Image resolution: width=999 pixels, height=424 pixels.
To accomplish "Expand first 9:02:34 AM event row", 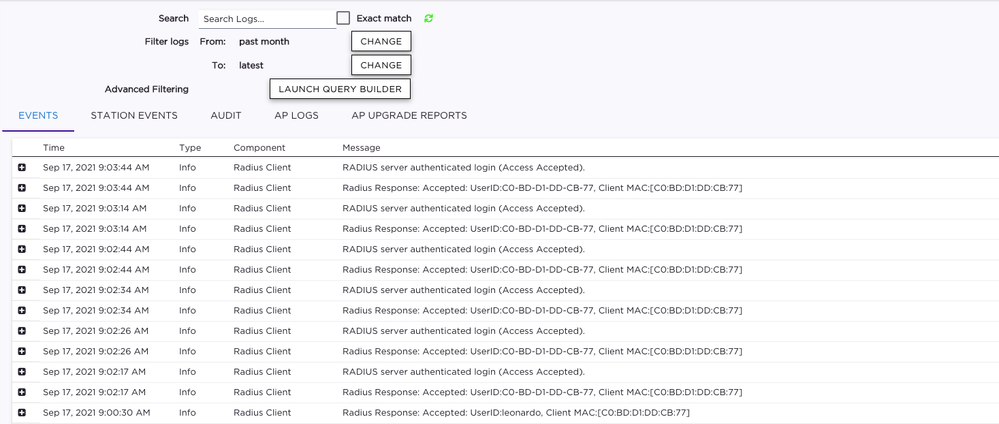I will click(x=22, y=290).
